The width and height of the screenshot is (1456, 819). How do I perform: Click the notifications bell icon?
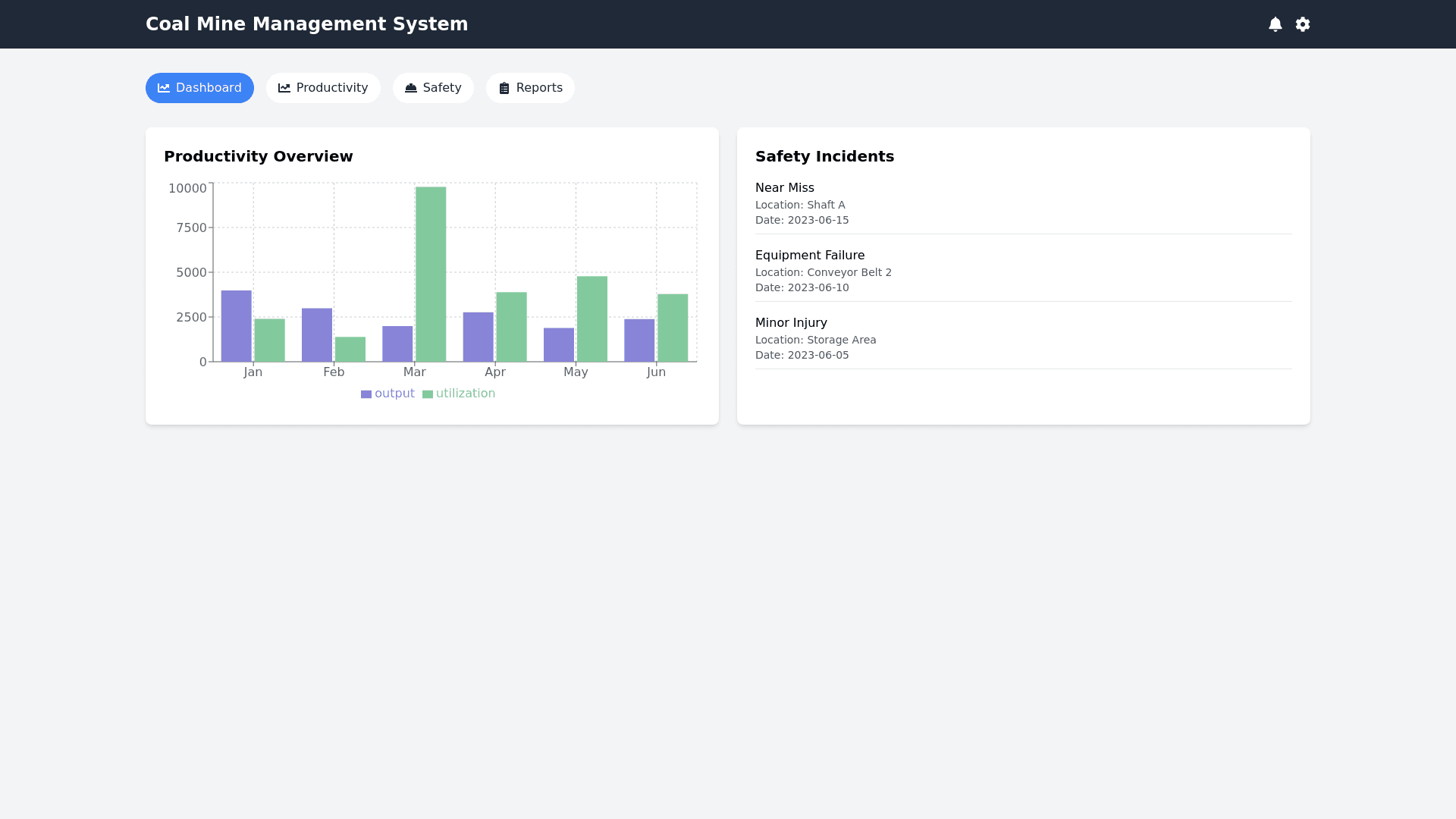[x=1276, y=24]
